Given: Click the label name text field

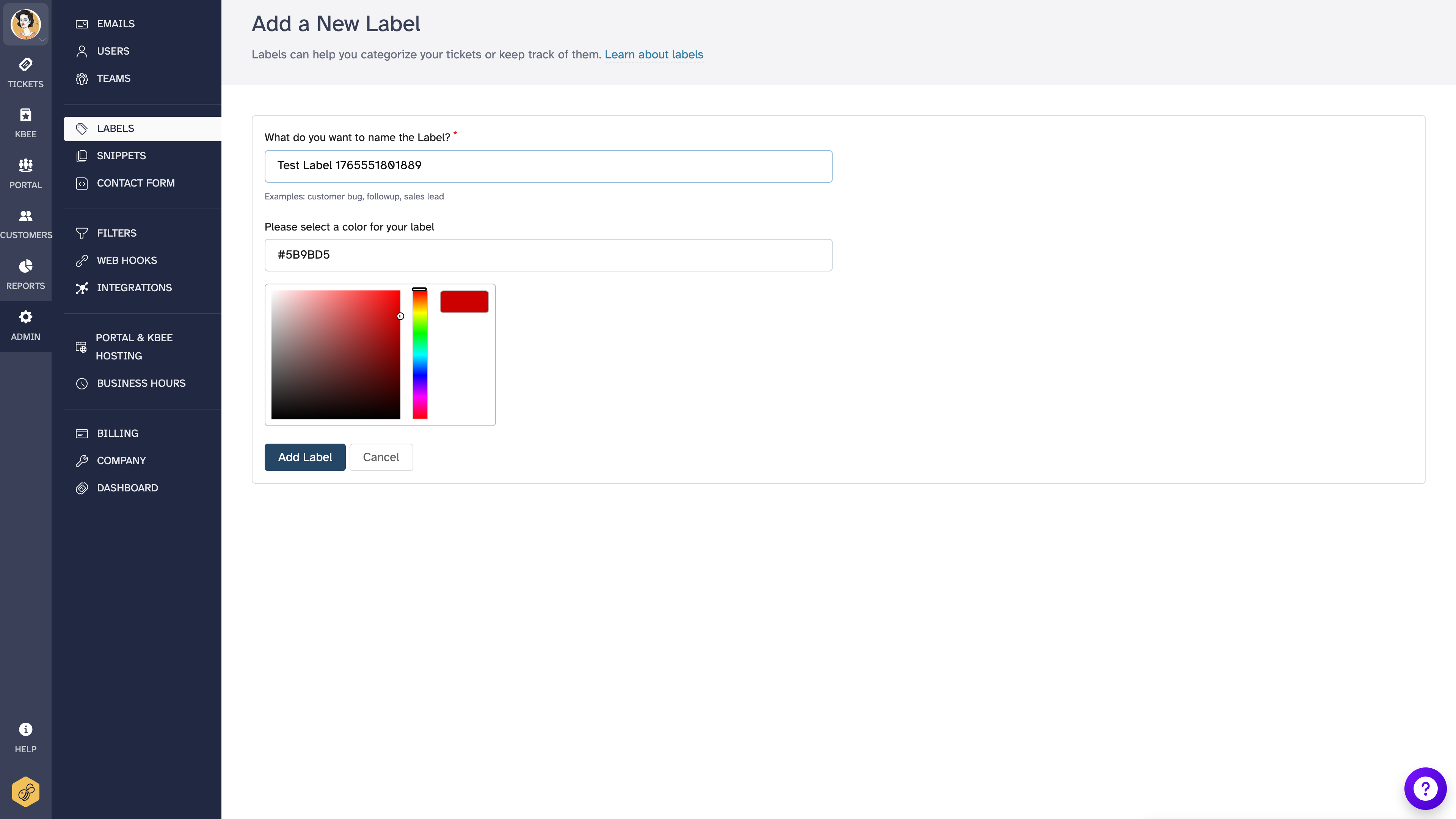Looking at the screenshot, I should [548, 166].
